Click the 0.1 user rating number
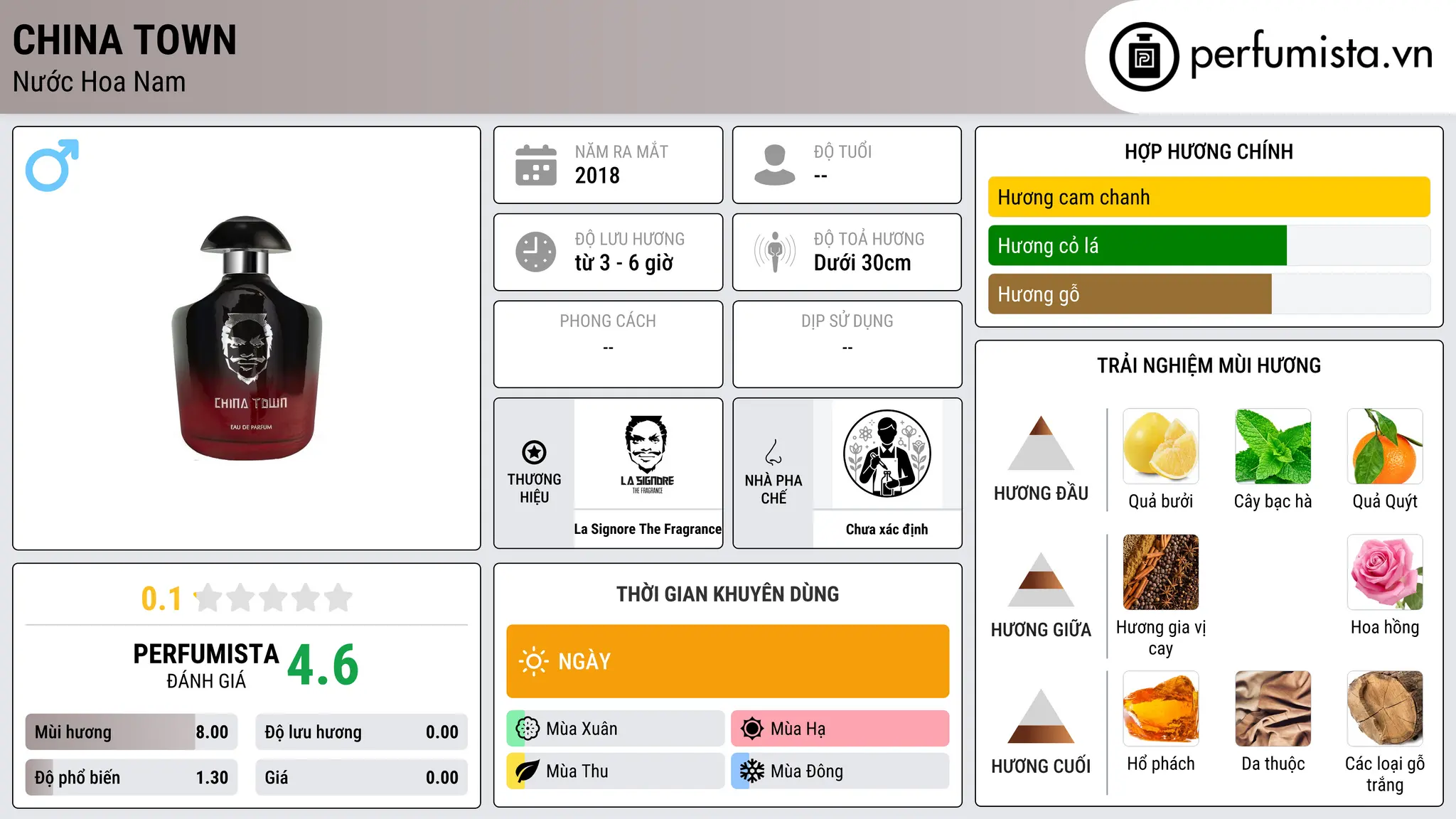Screen dimensions: 1456x819 (161, 599)
